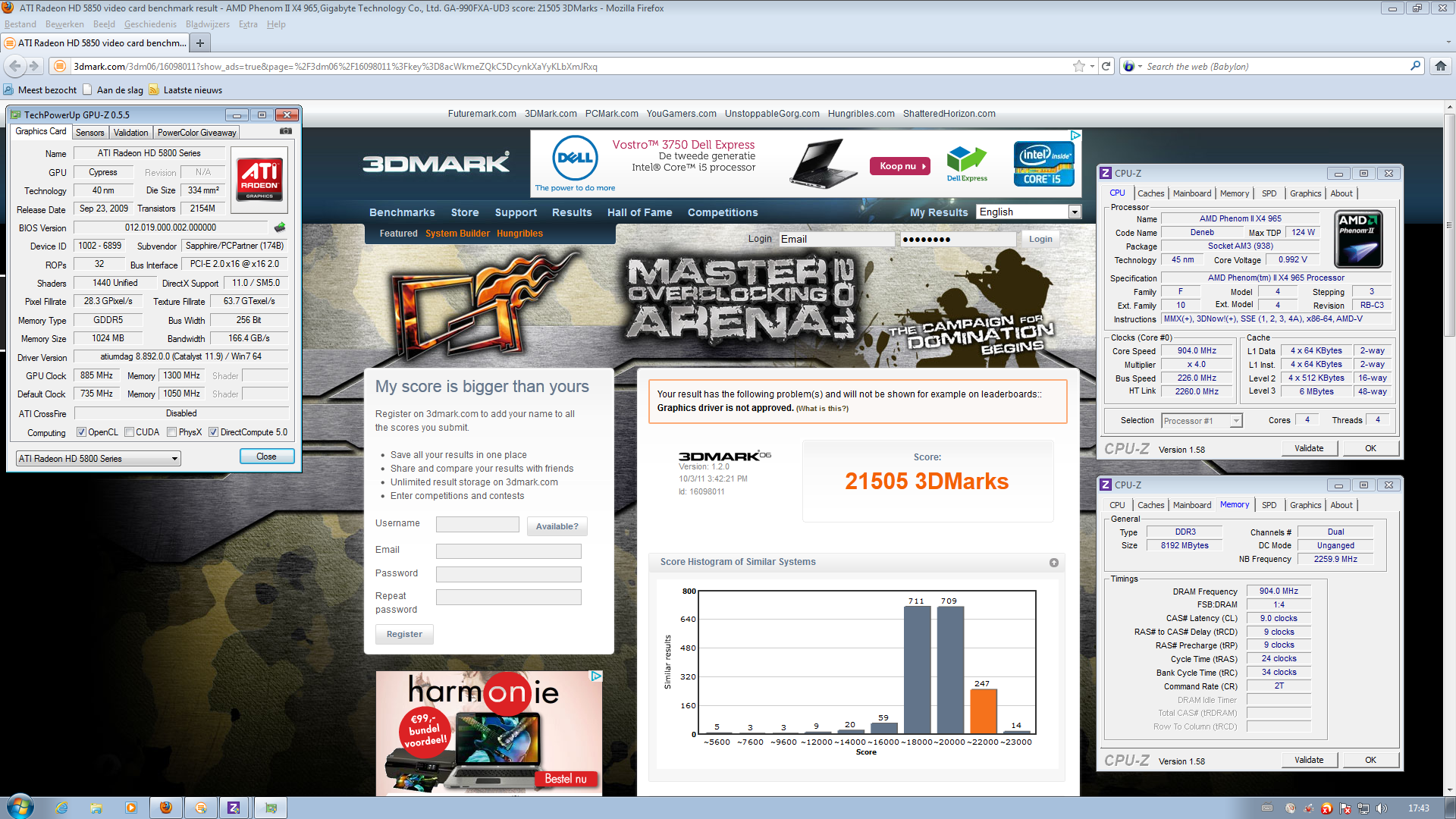
Task: Open Windows Explorer from the taskbar
Action: click(96, 808)
